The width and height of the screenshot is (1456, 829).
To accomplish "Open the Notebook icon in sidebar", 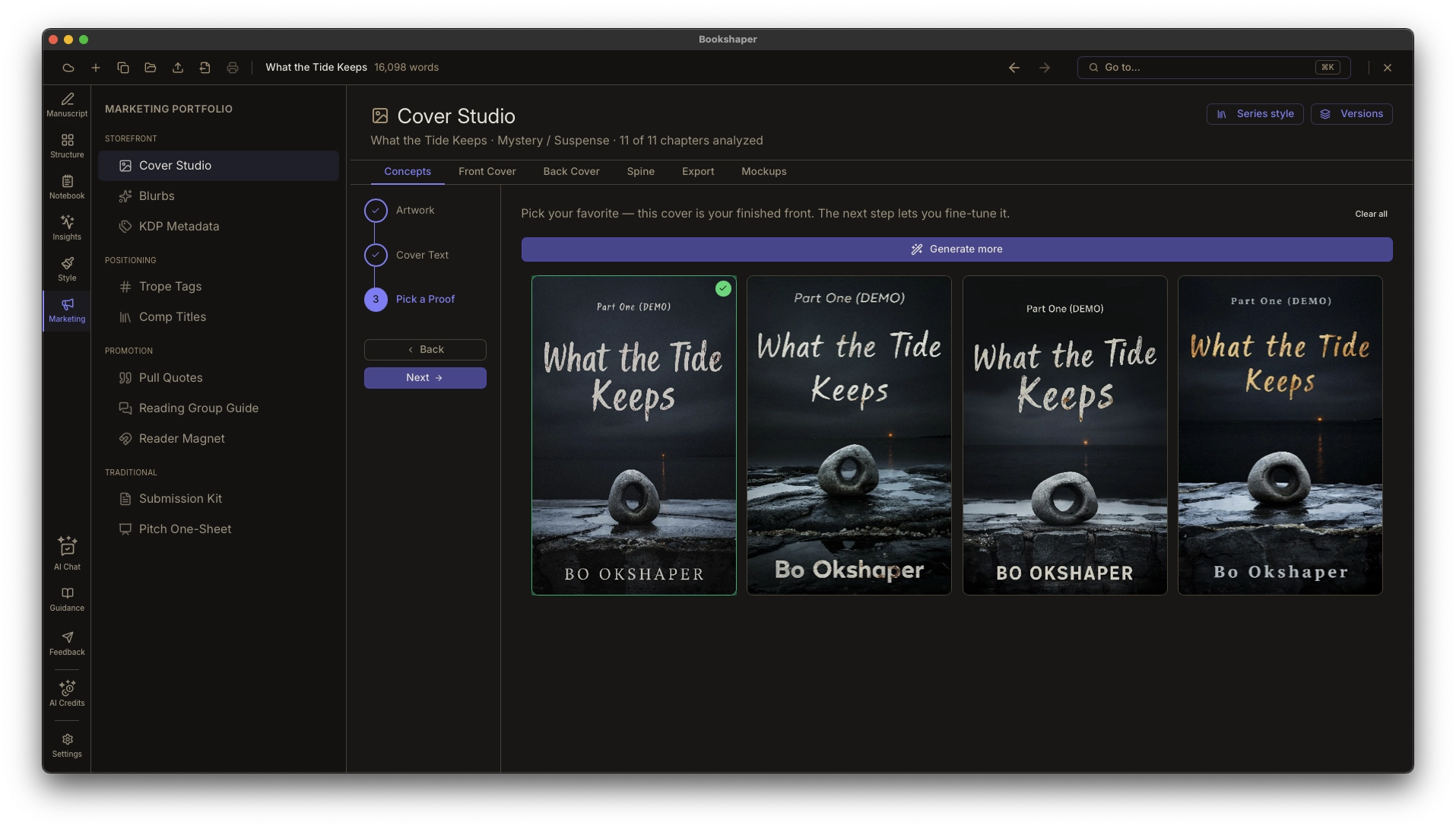I will pos(67,187).
